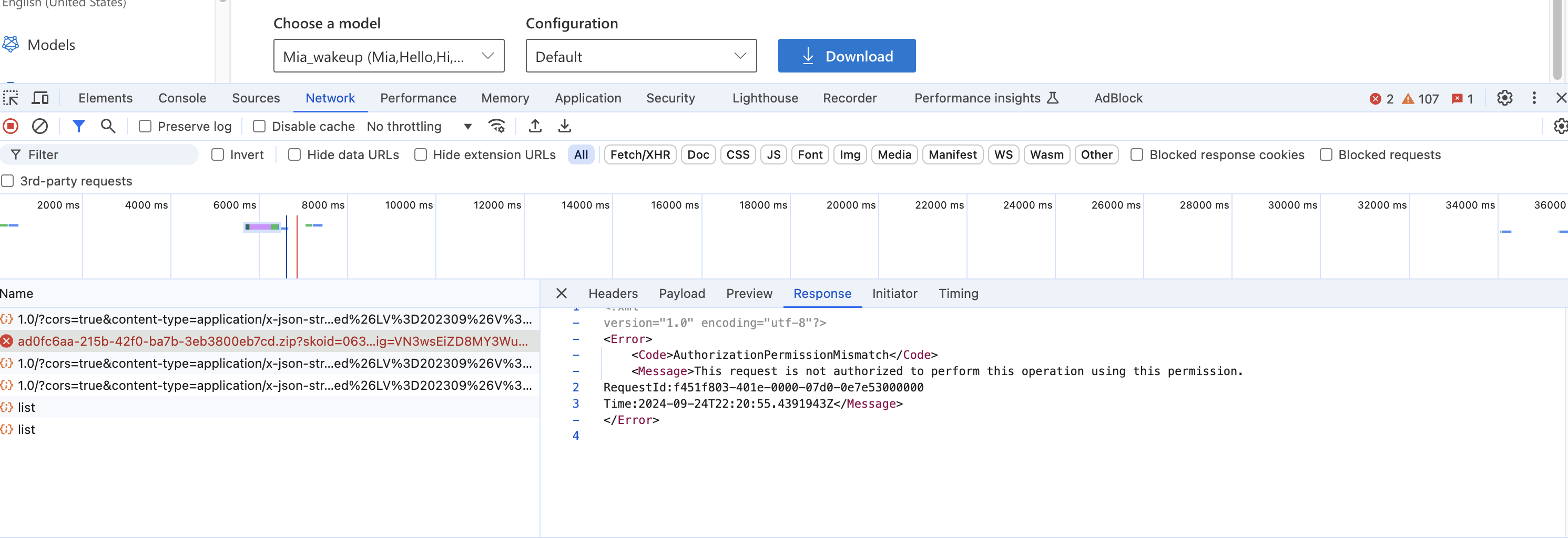Filter by CSS requests

(738, 154)
